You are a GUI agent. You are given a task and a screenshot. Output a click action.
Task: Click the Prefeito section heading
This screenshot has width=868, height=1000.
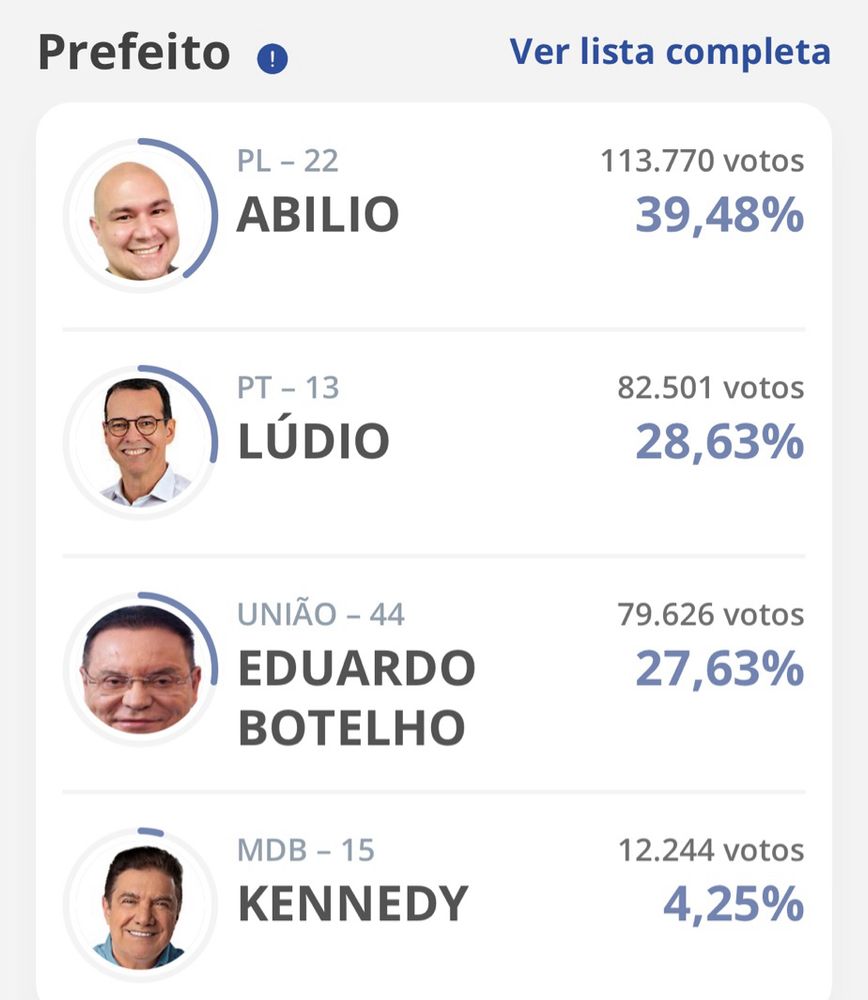pos(134,53)
